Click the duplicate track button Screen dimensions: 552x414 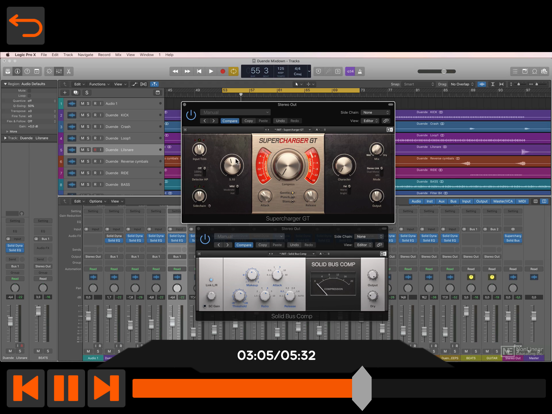point(76,93)
